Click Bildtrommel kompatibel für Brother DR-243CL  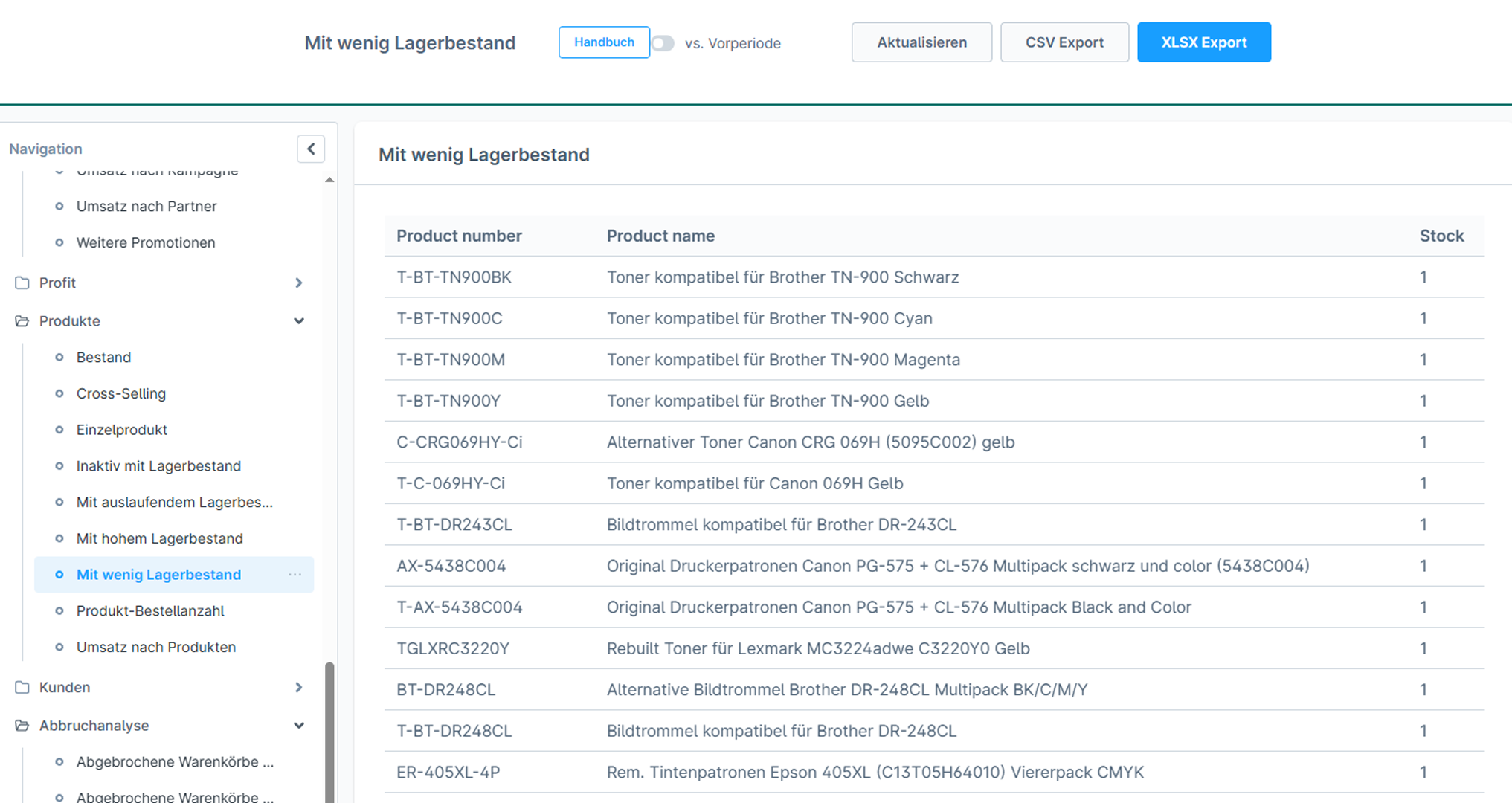(x=782, y=525)
